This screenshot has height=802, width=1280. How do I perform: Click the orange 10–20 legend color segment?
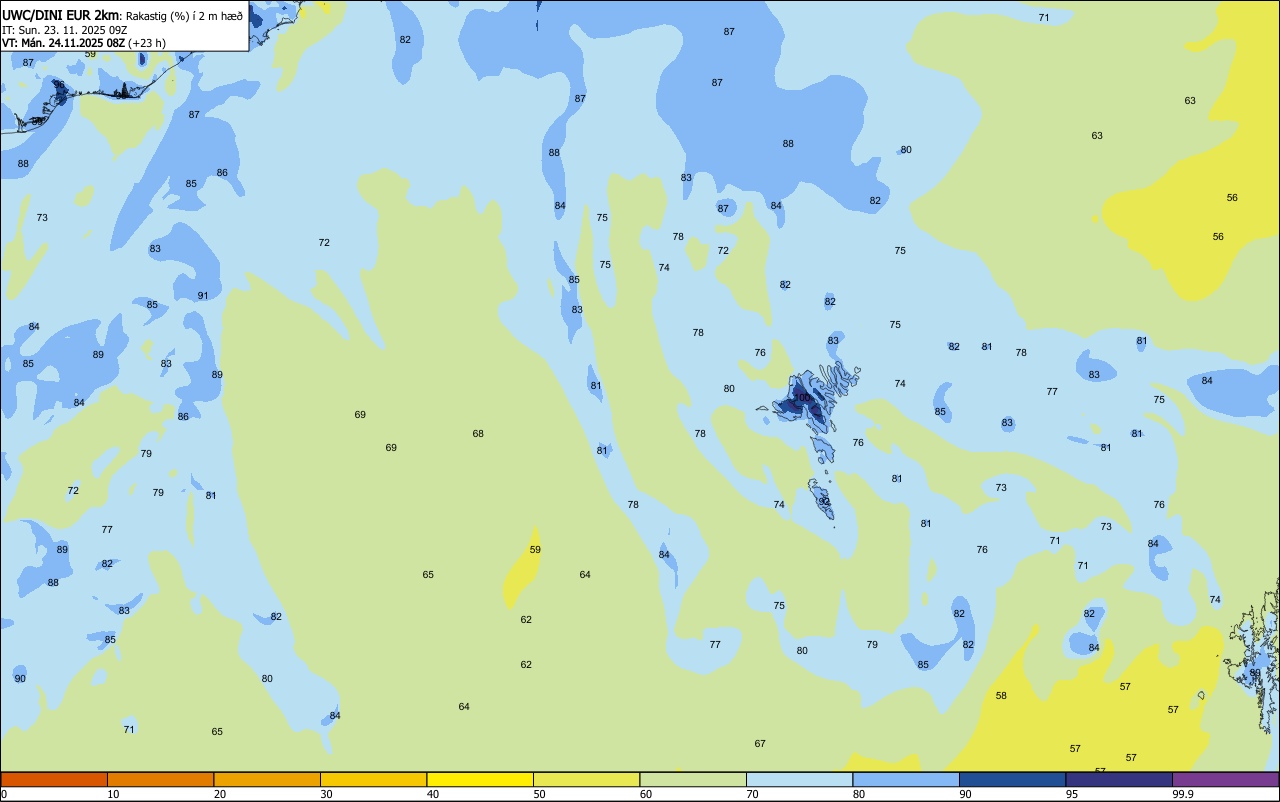tap(160, 779)
